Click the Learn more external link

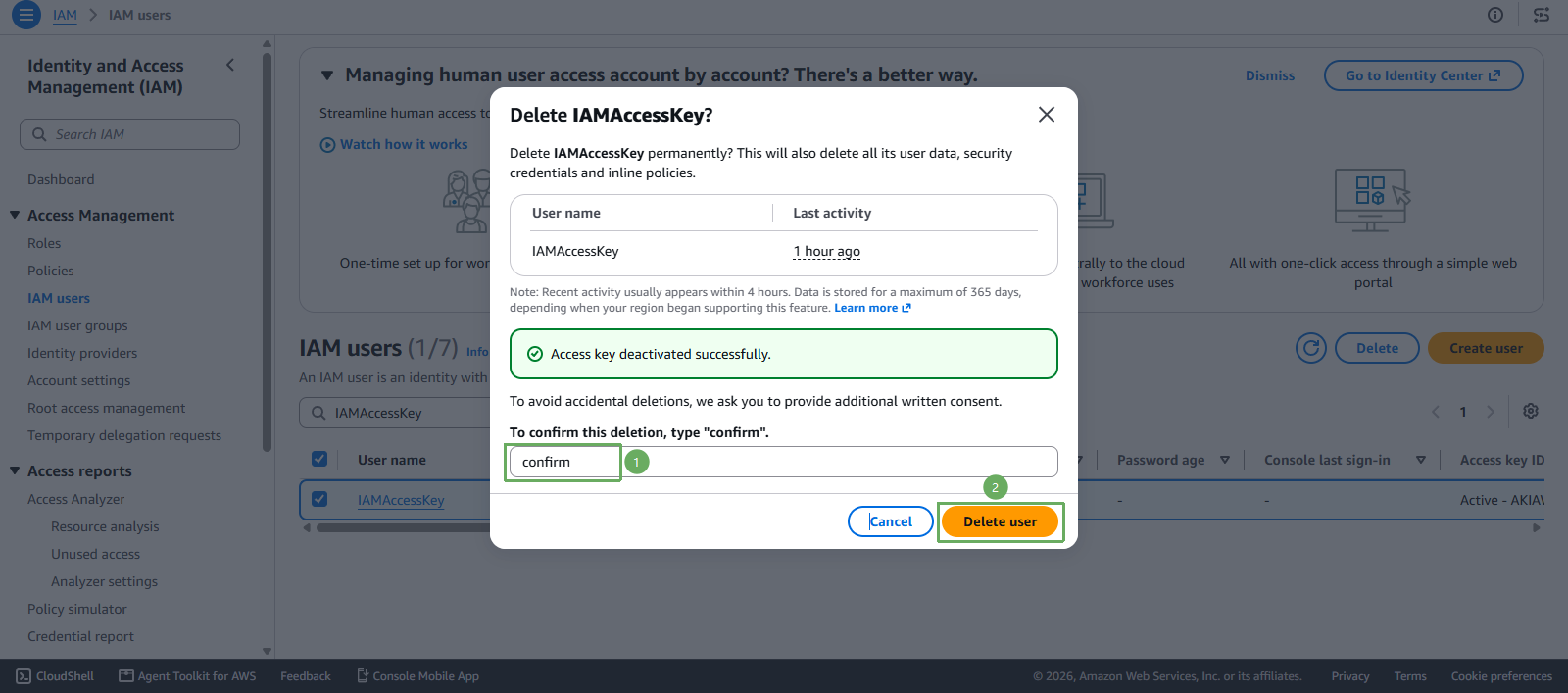coord(872,308)
